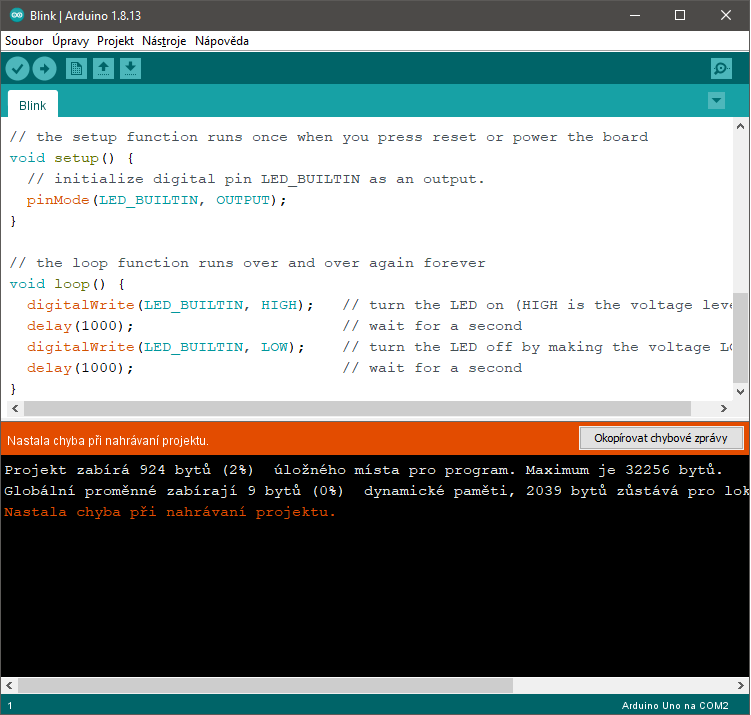Click the Verify sketch checkmark icon
The image size is (751, 715).
(18, 68)
